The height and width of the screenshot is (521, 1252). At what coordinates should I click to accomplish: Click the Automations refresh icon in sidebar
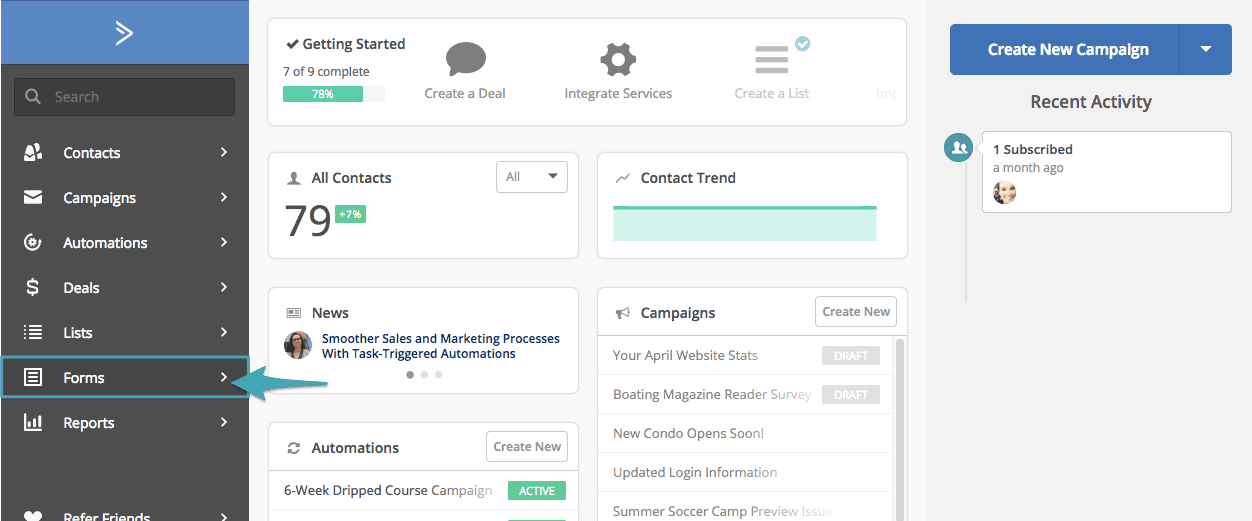point(33,243)
